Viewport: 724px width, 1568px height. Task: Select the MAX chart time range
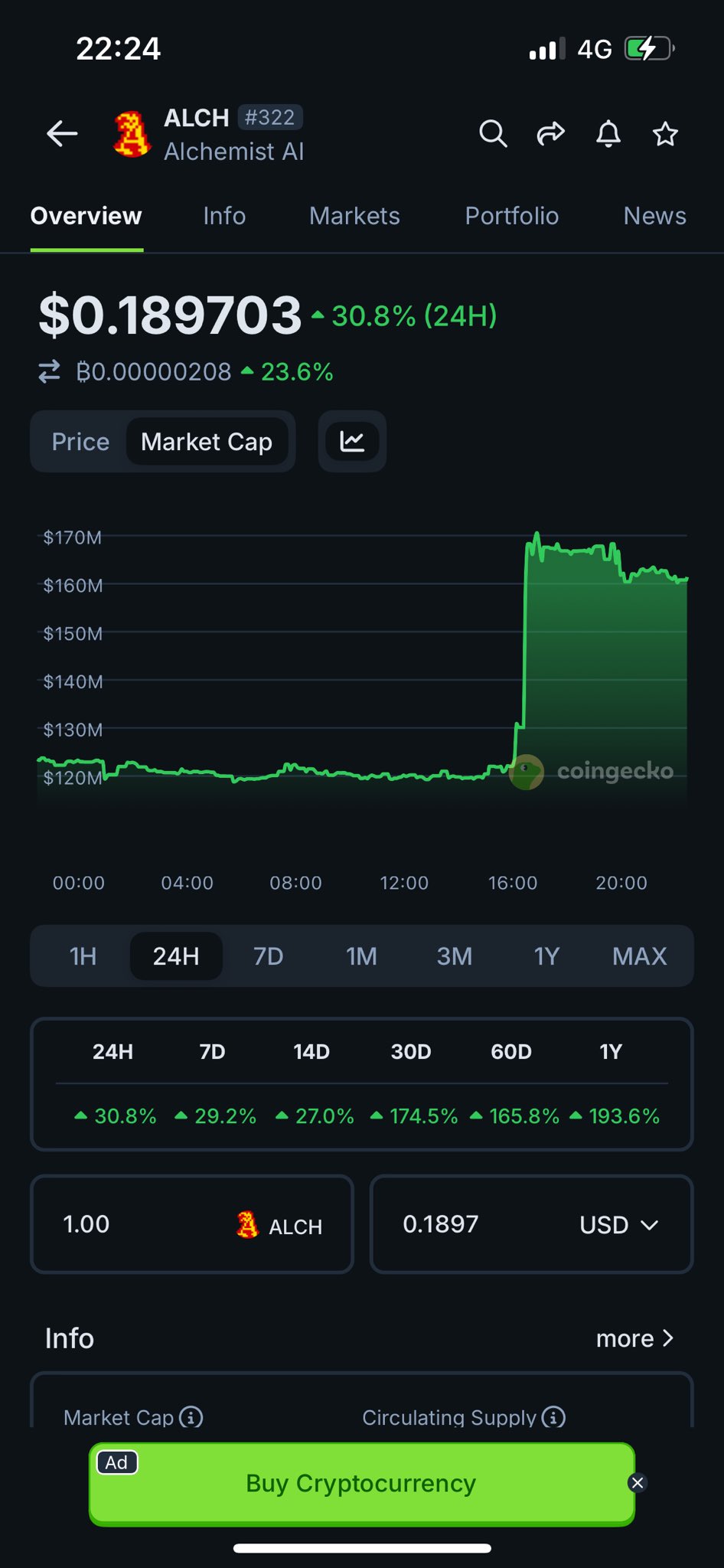(x=639, y=956)
